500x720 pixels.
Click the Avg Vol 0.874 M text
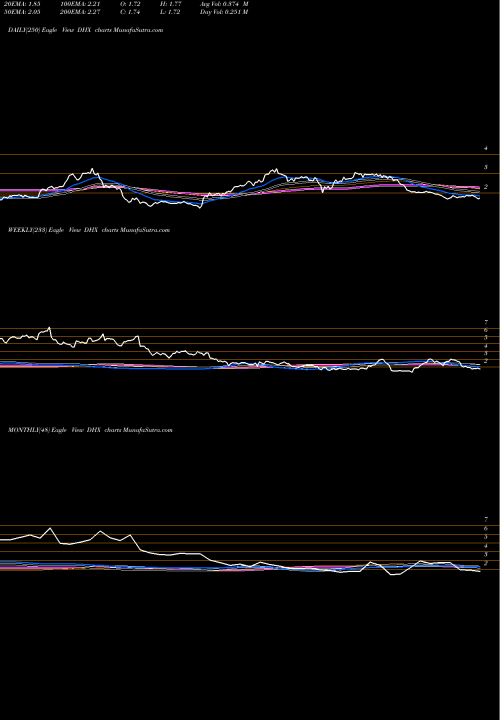click(x=224, y=4)
